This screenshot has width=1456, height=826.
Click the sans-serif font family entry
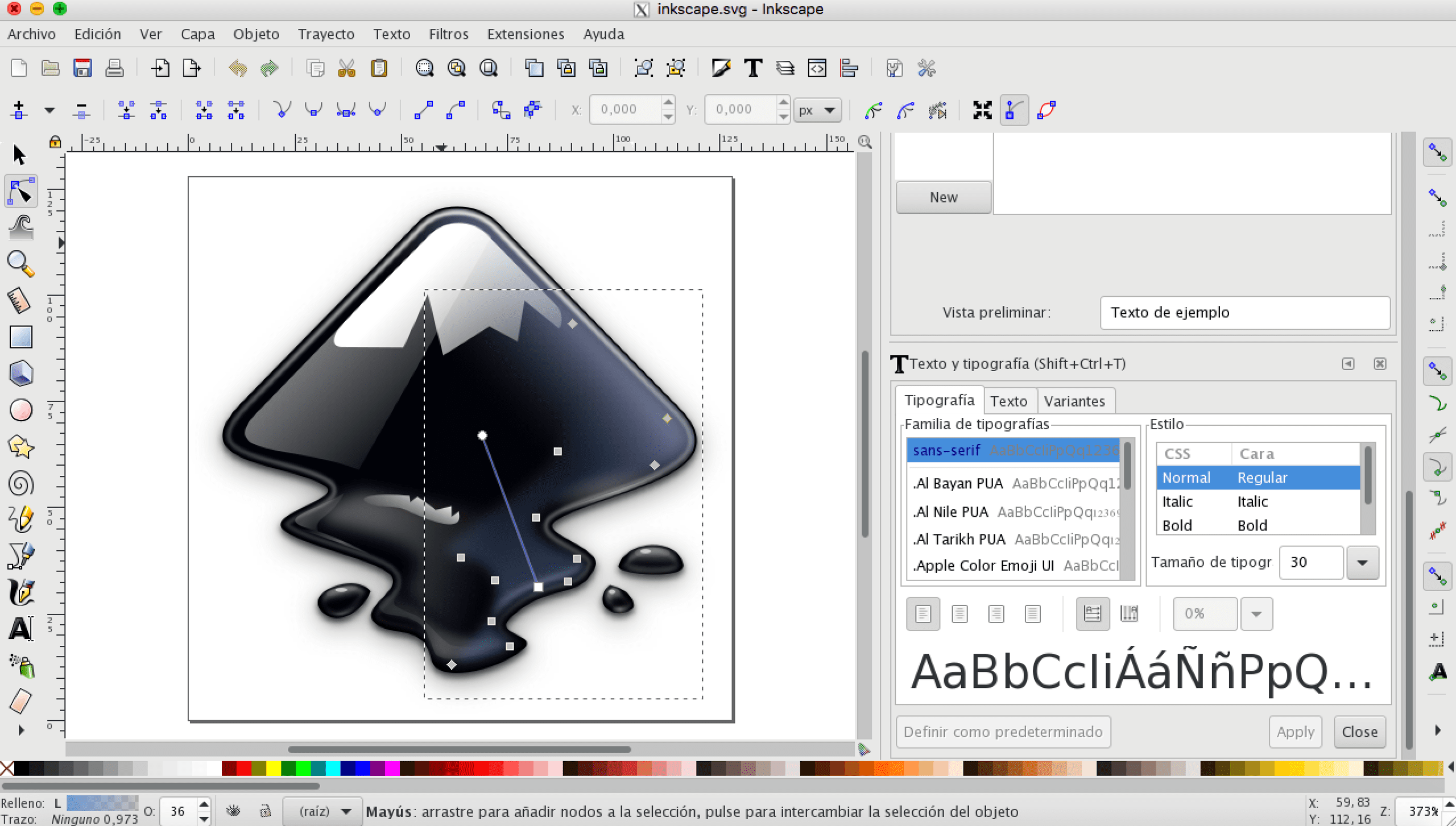coord(1012,450)
